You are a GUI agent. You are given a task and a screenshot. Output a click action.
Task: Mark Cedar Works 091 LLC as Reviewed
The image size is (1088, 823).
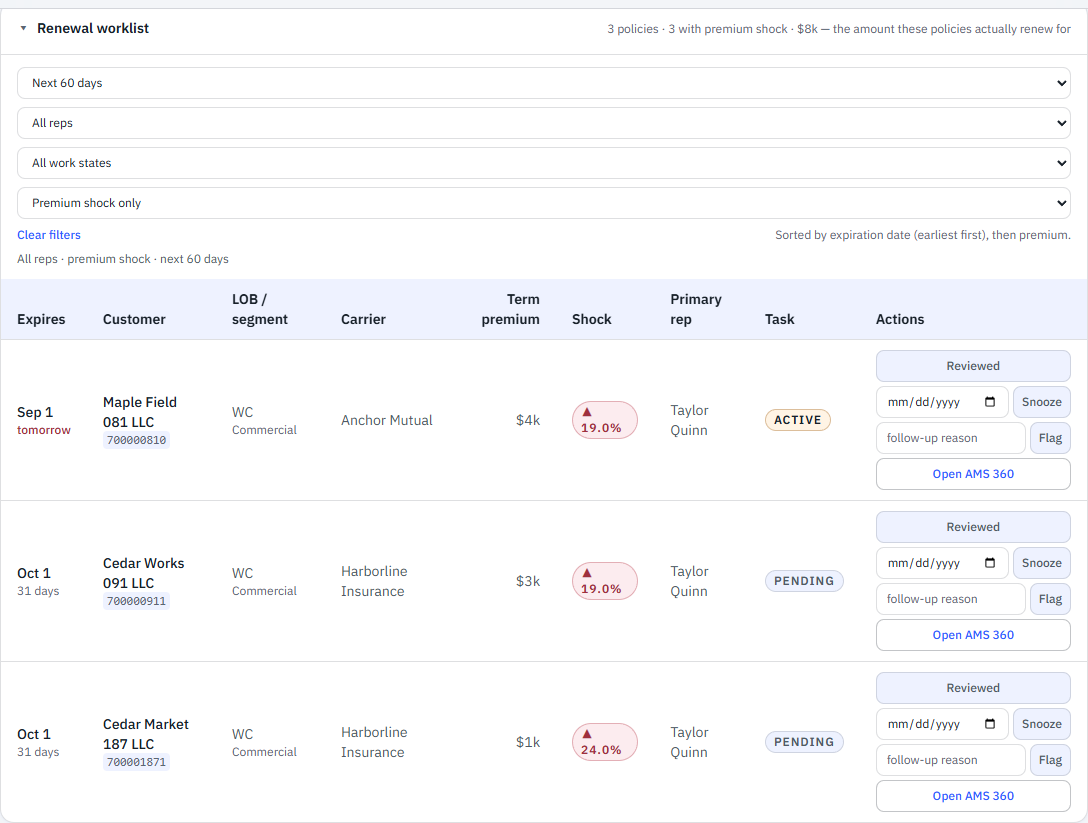[973, 527]
